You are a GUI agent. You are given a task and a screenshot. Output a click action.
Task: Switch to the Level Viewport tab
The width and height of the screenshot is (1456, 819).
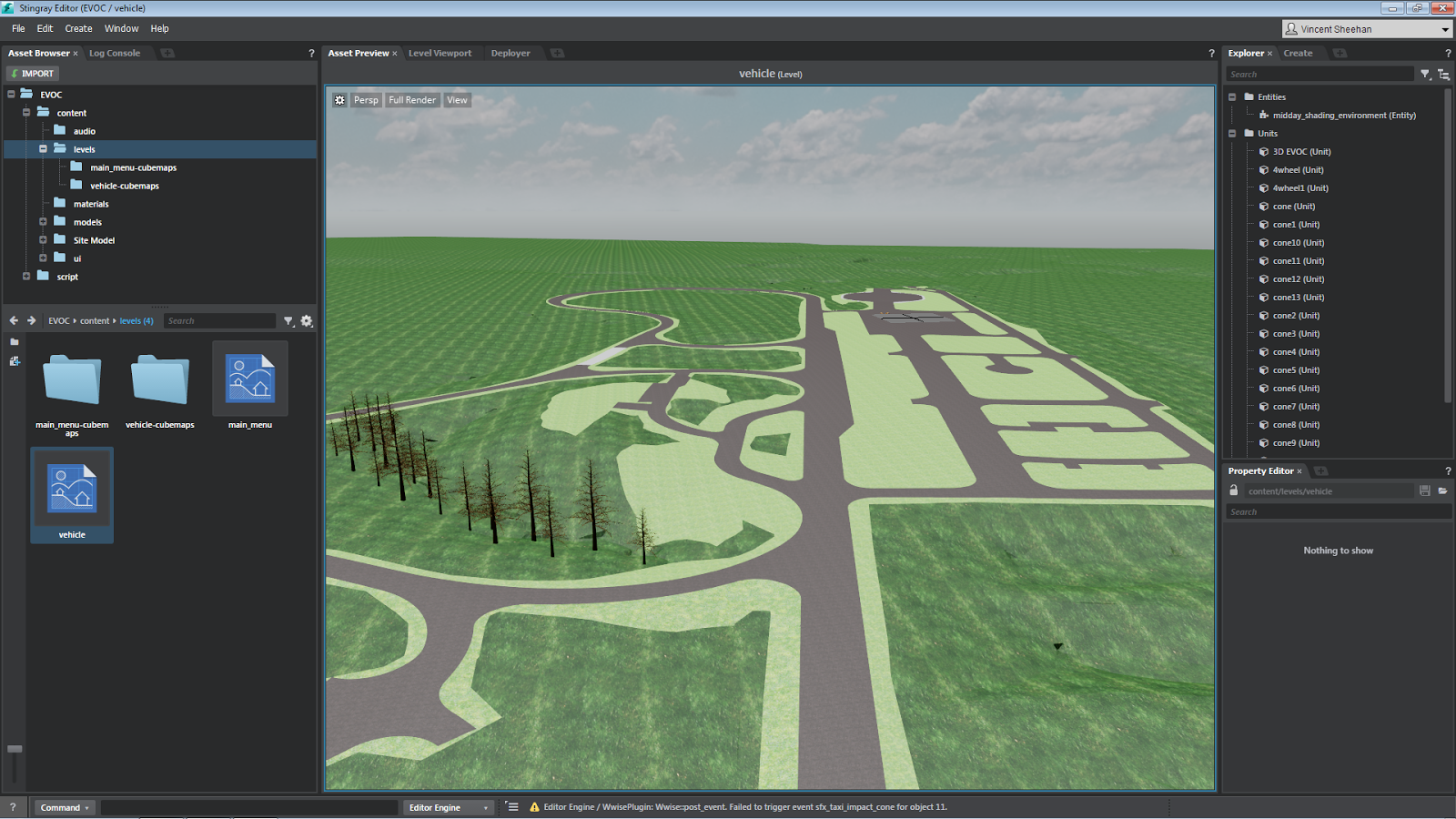pyautogui.click(x=440, y=53)
